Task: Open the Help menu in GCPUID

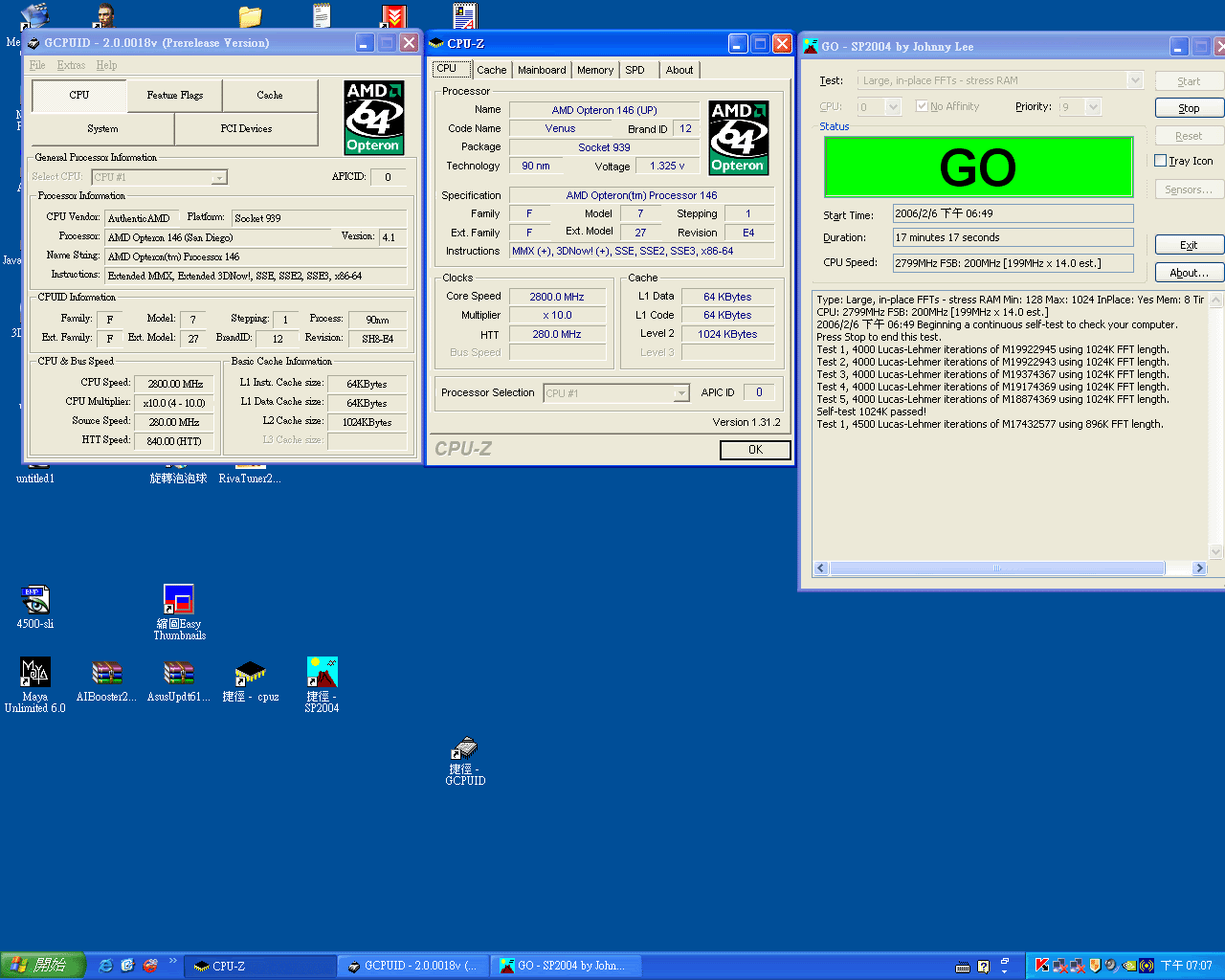Action: pos(106,65)
